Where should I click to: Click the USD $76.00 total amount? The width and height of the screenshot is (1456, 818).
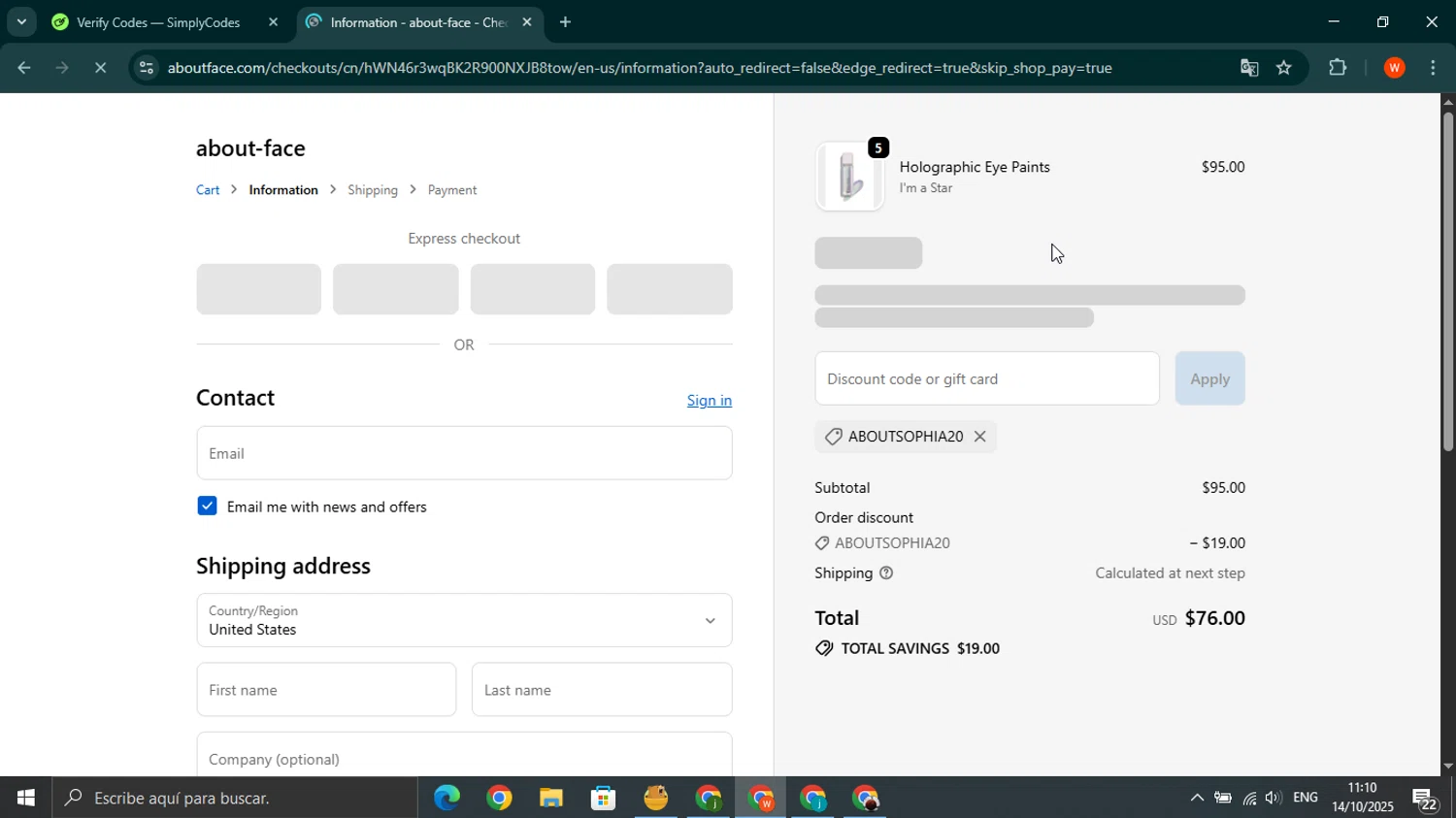point(1199,618)
